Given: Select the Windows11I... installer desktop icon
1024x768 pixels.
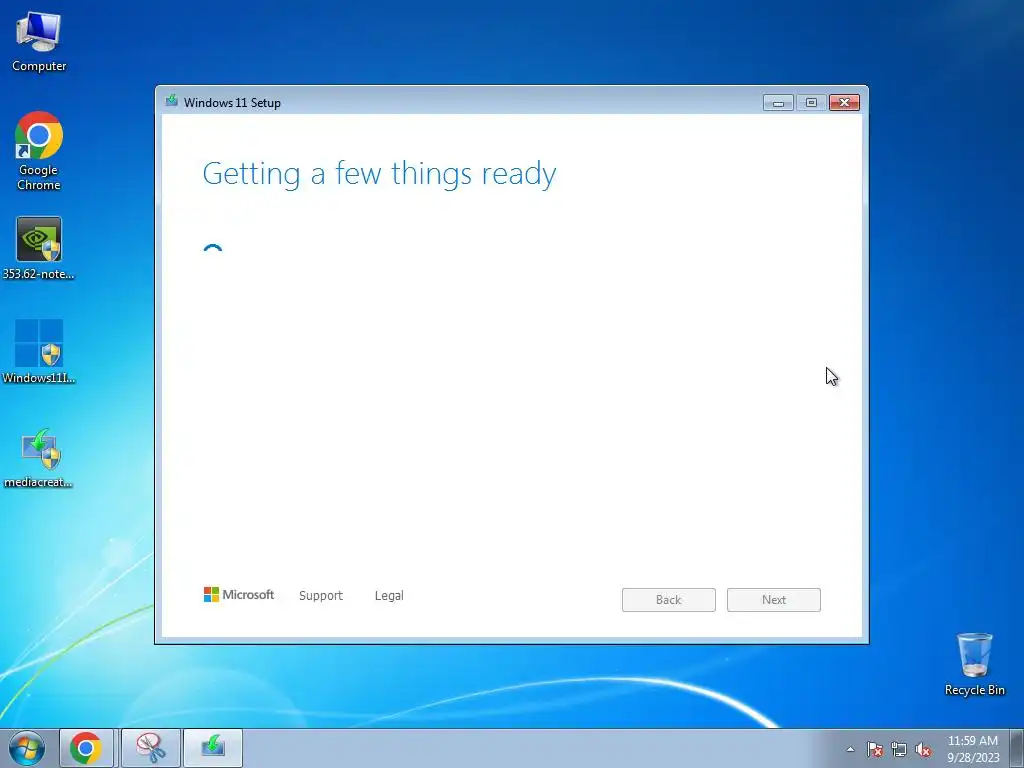Looking at the screenshot, I should click(39, 351).
